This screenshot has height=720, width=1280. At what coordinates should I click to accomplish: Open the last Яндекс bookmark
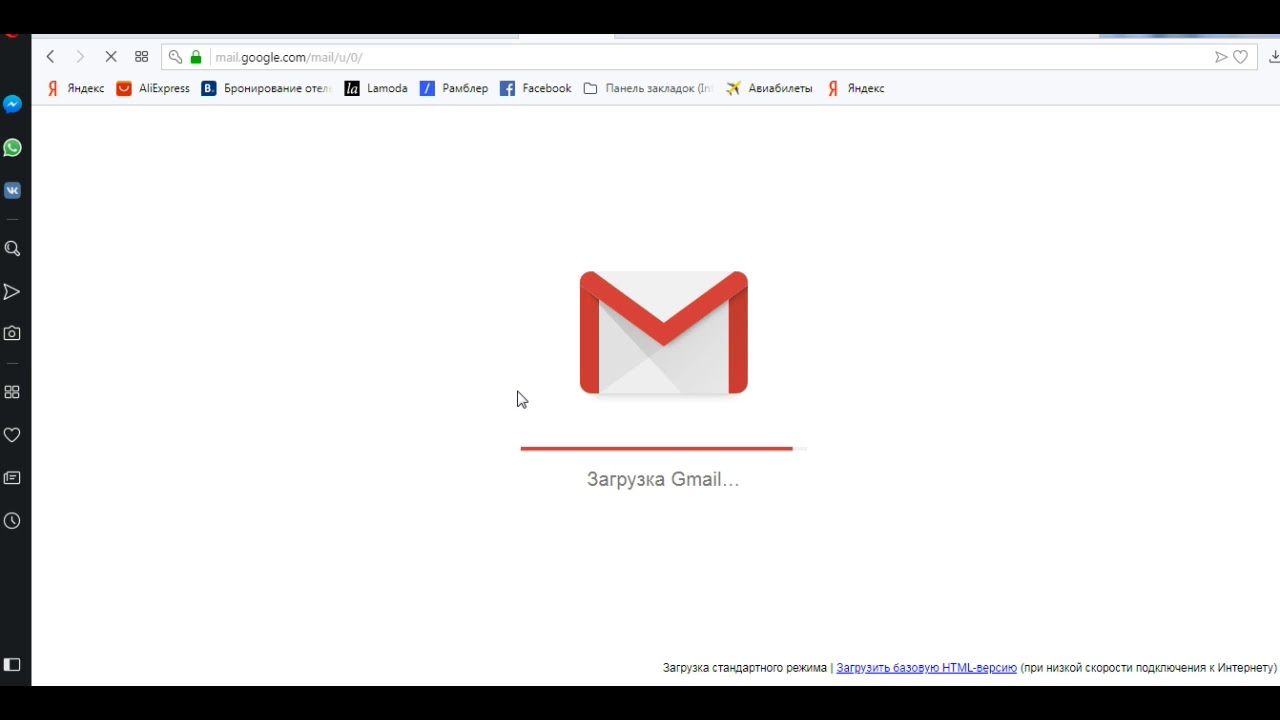click(855, 88)
